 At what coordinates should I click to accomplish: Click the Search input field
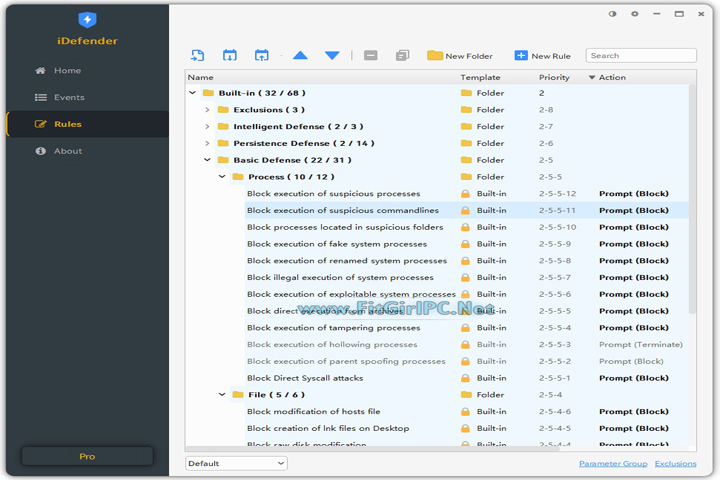pyautogui.click(x=641, y=56)
